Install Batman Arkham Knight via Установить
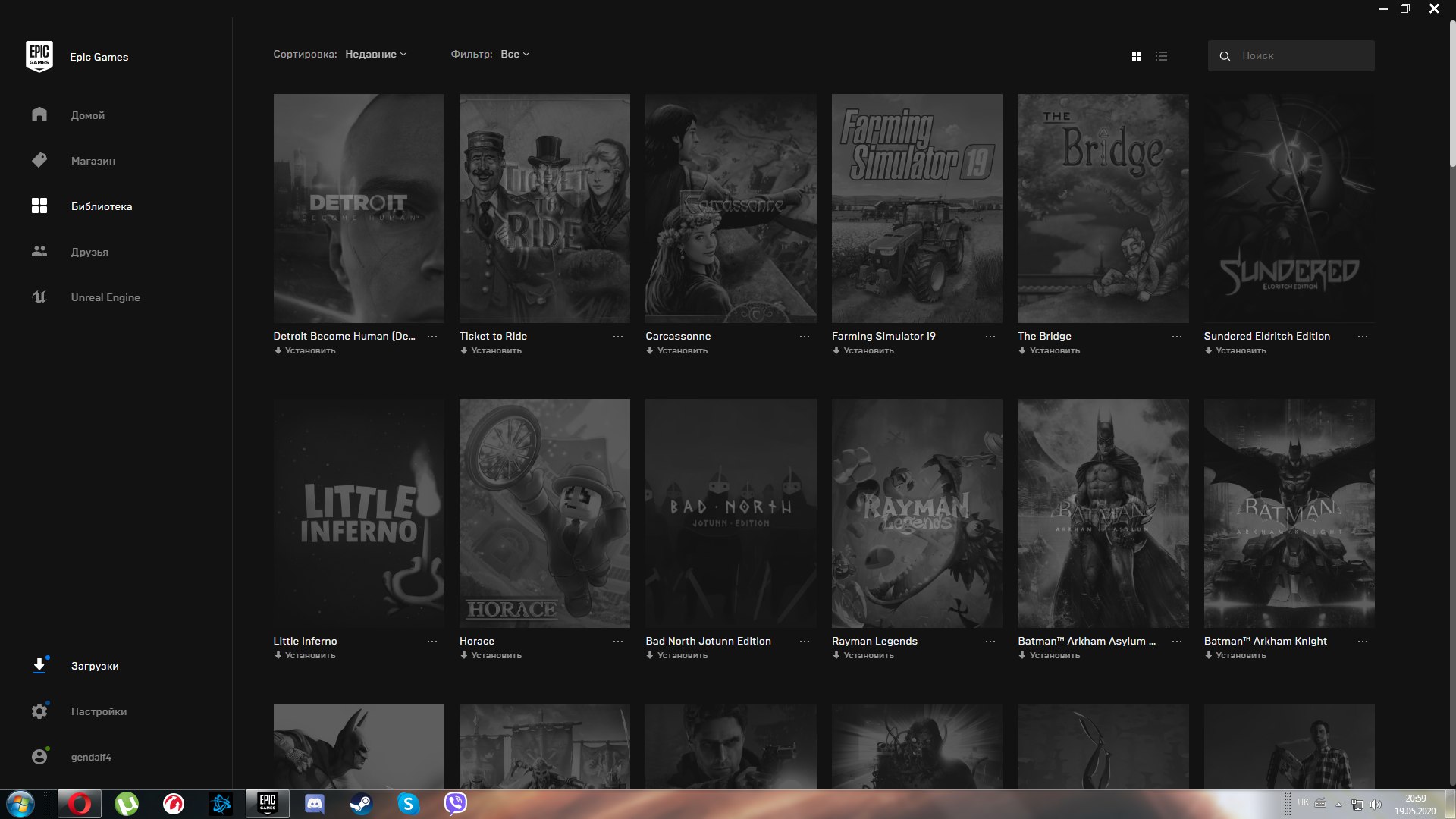 click(1235, 656)
